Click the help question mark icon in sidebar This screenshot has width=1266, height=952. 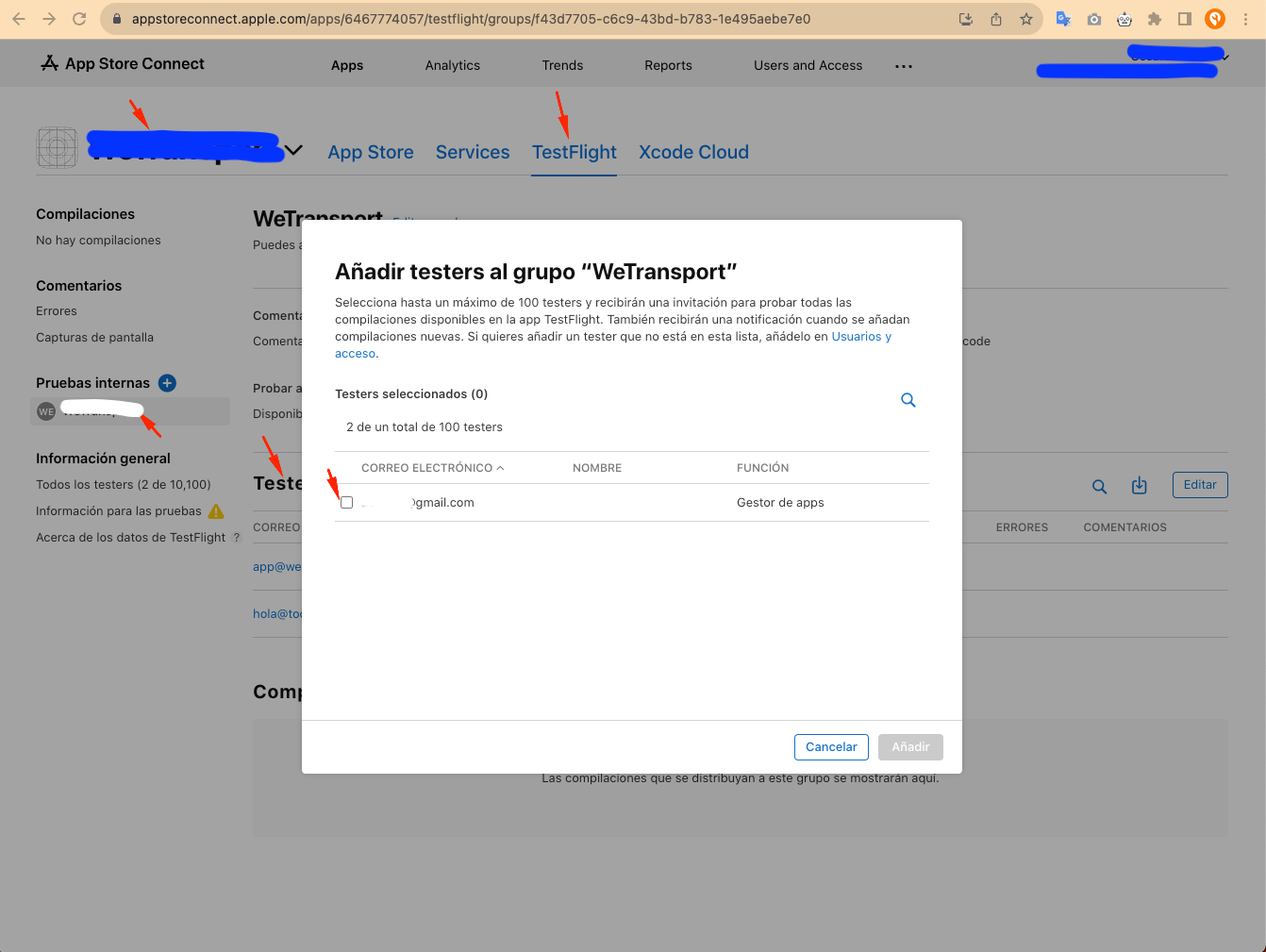(x=237, y=538)
